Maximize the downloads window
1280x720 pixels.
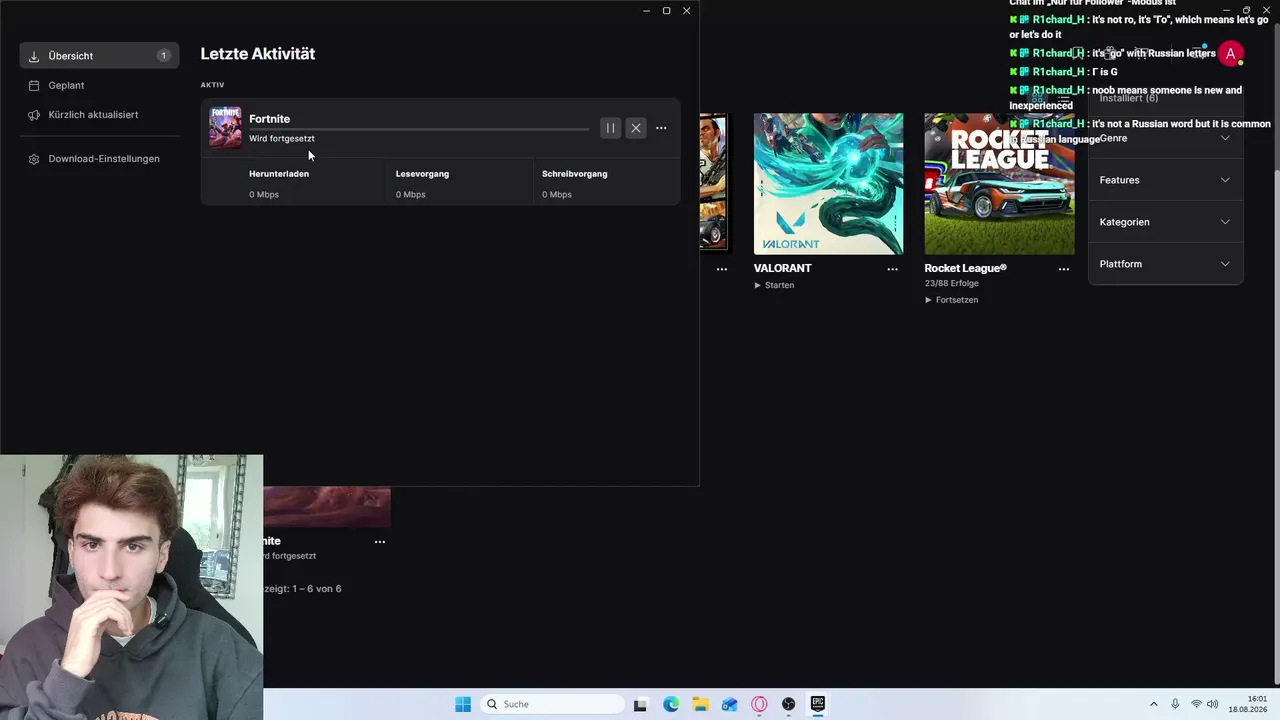[666, 10]
